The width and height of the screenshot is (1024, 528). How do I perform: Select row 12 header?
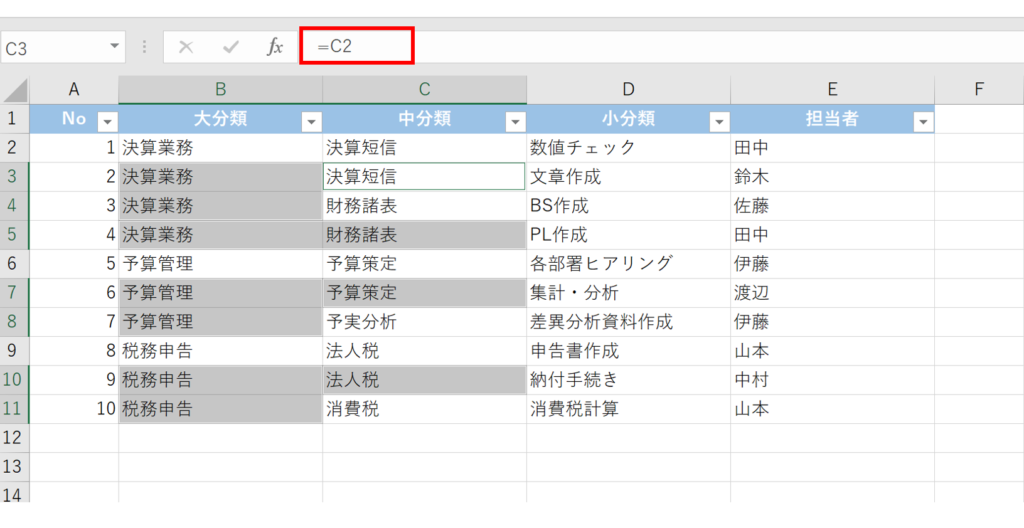tap(15, 438)
